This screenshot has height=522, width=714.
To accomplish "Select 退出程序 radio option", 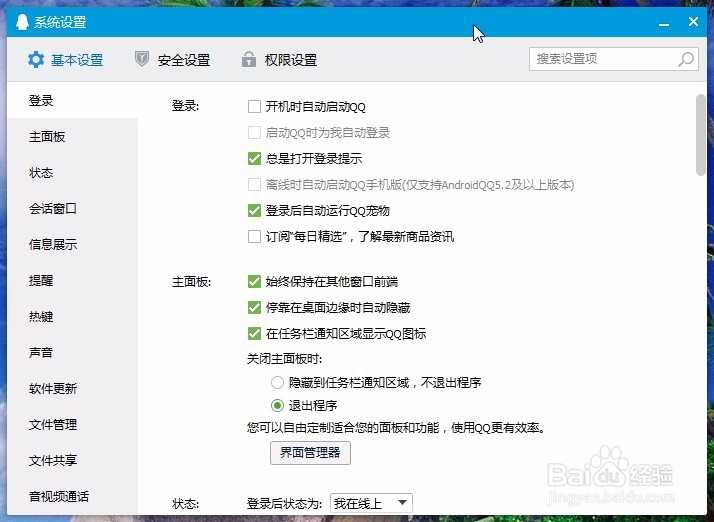I will 277,405.
